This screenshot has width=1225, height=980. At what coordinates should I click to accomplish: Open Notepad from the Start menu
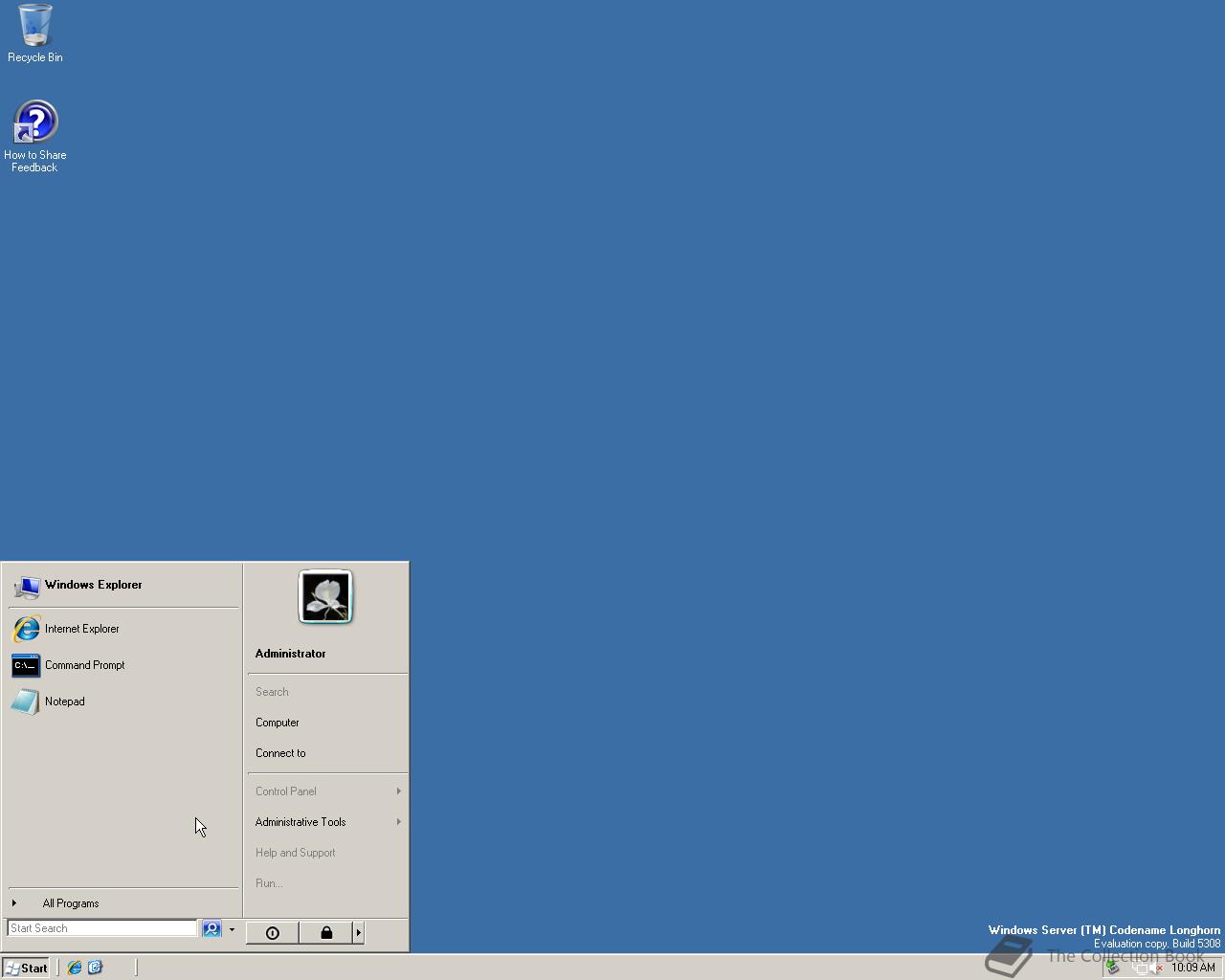123,702
